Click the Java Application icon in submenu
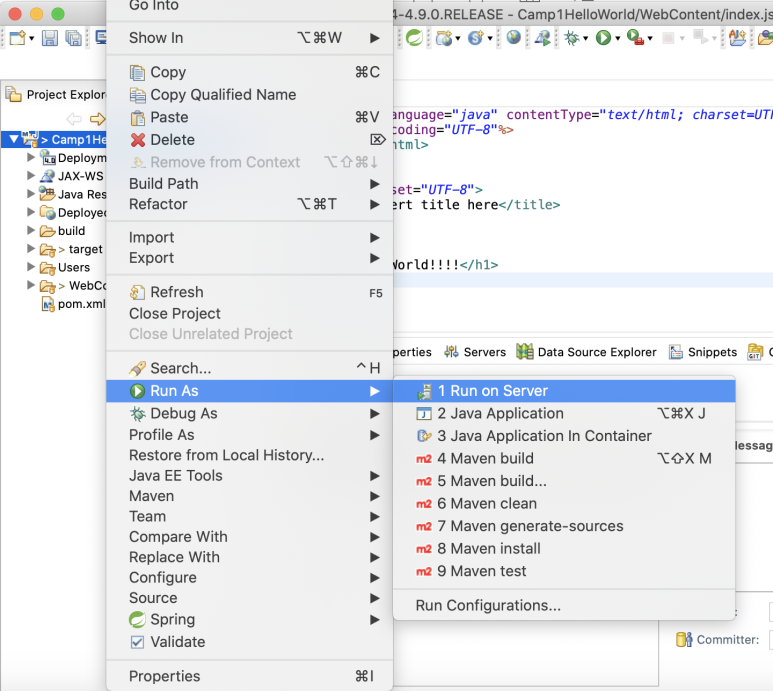773x691 pixels. pos(424,414)
